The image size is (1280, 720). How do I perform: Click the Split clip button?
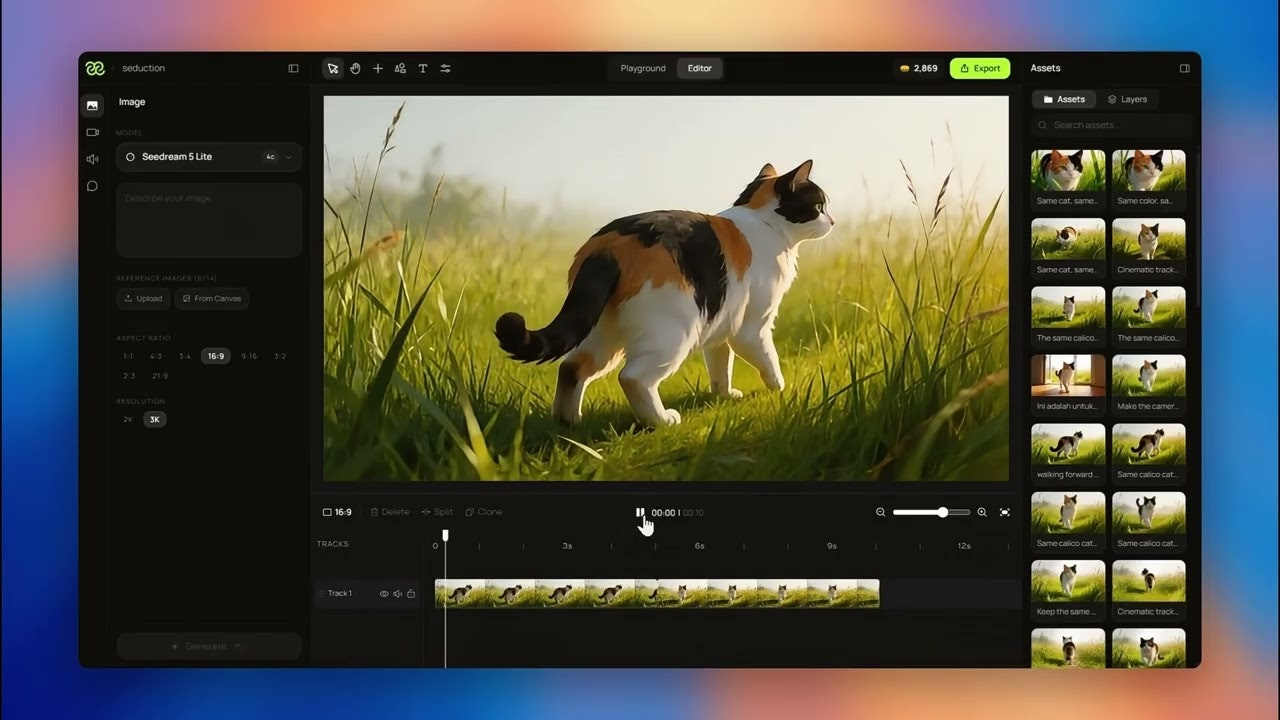pyautogui.click(x=437, y=512)
